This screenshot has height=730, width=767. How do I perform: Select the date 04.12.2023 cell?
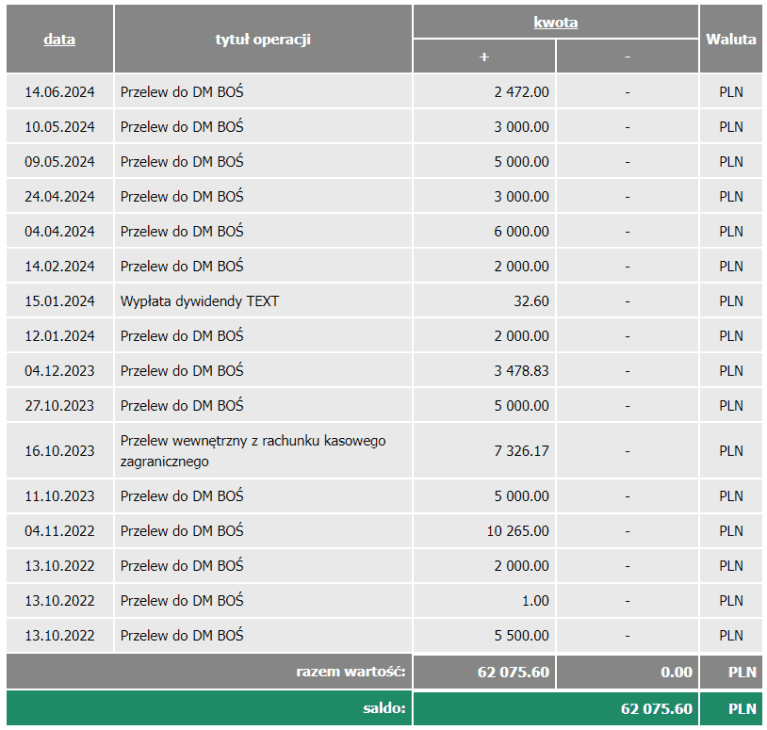coord(60,371)
